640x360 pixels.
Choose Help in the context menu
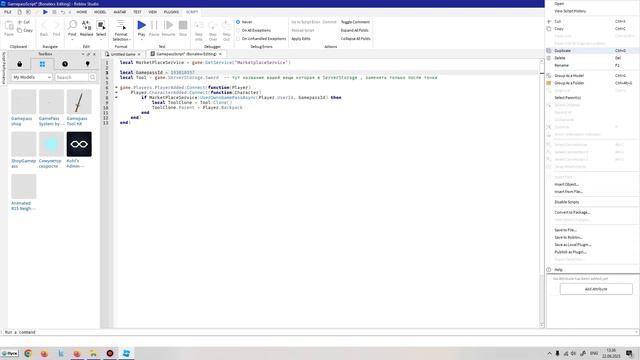[x=592, y=270]
